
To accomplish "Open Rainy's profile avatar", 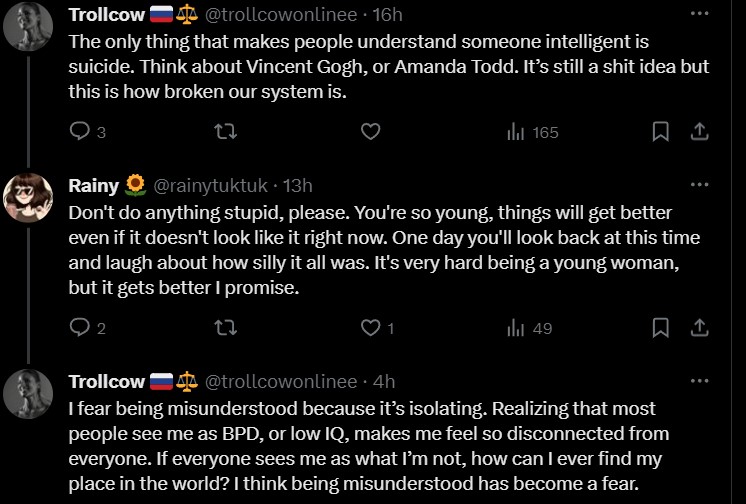I will [x=28, y=197].
